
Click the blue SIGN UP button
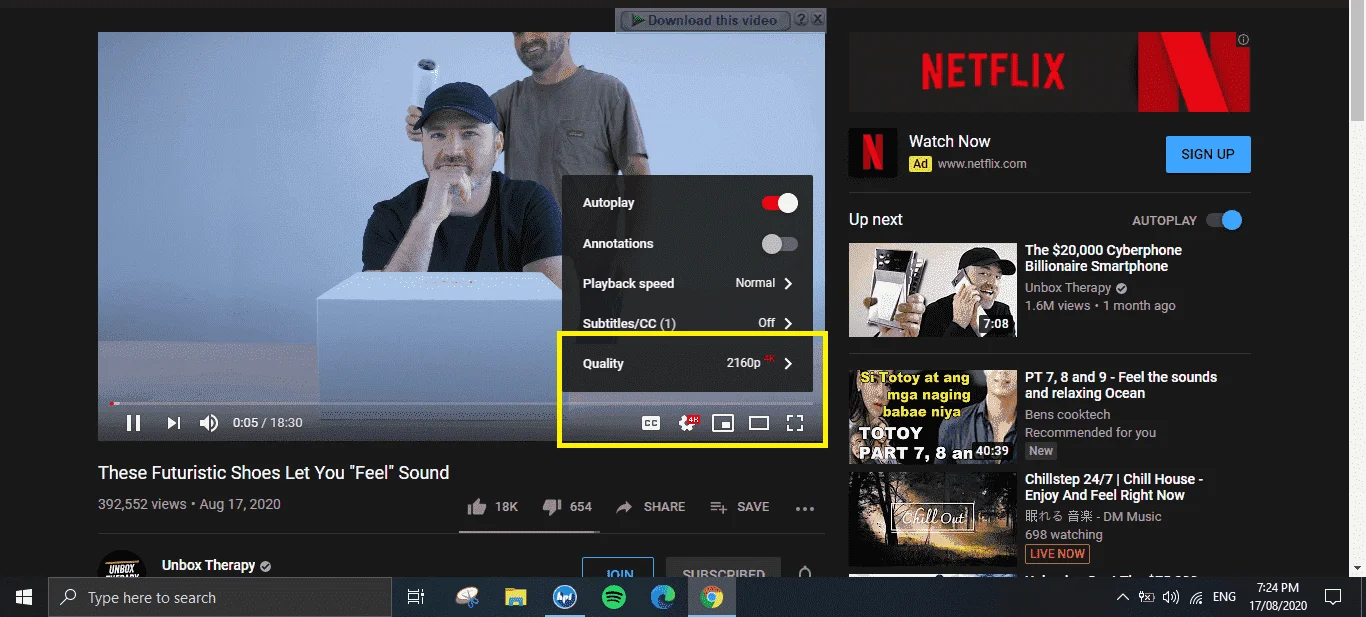[1208, 154]
